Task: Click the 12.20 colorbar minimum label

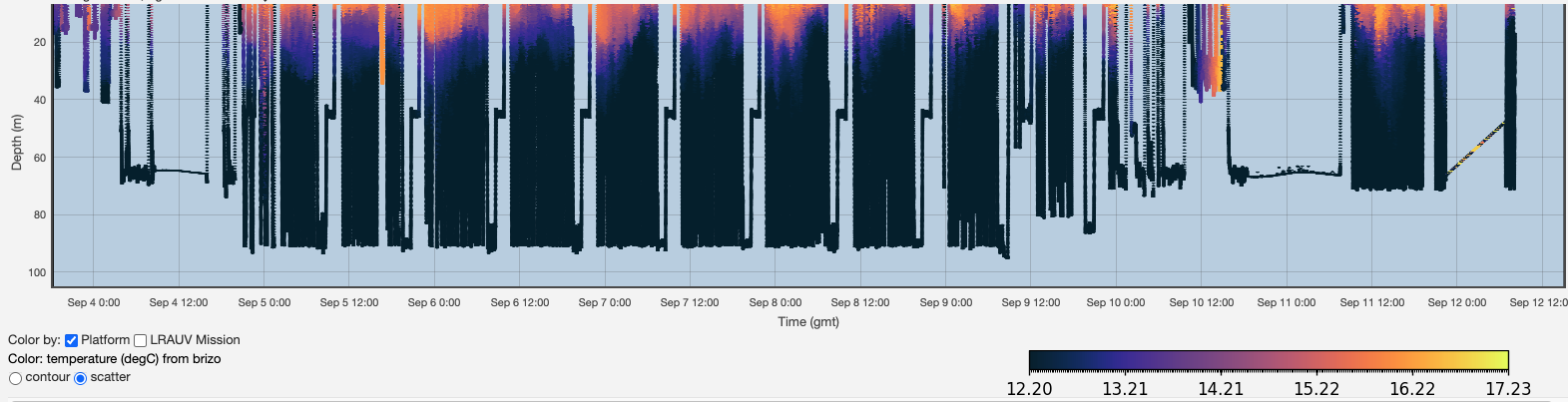Action: tap(1029, 389)
